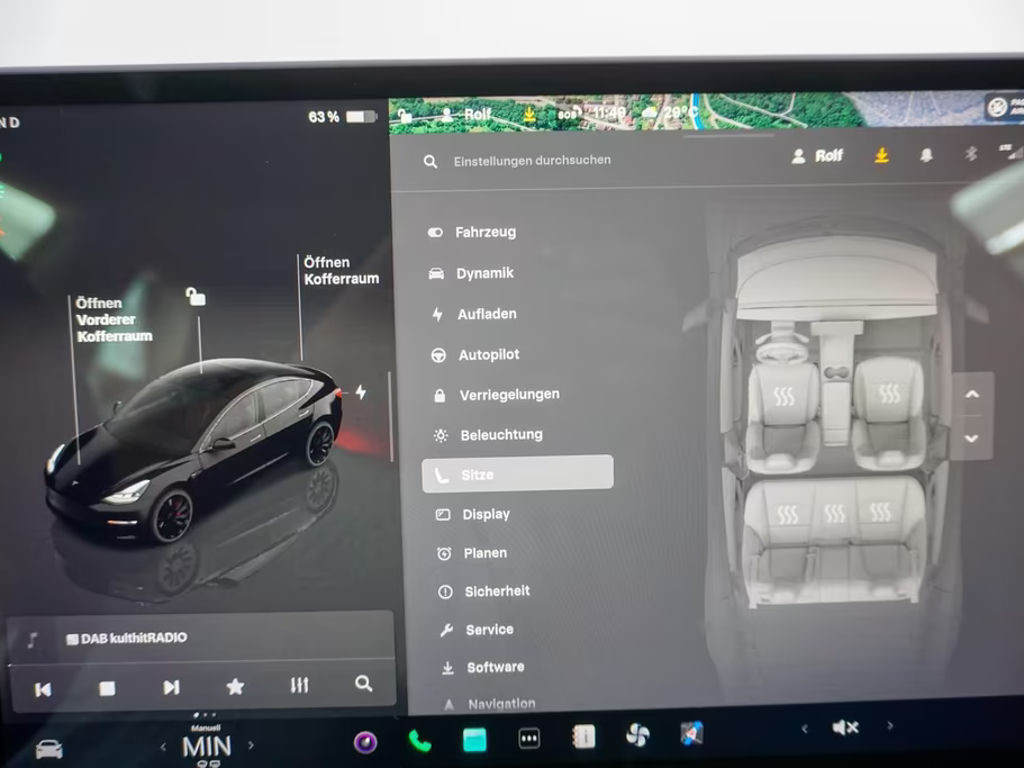
Task: Decrease temperature with left arrow by MIN
Action: tap(163, 746)
